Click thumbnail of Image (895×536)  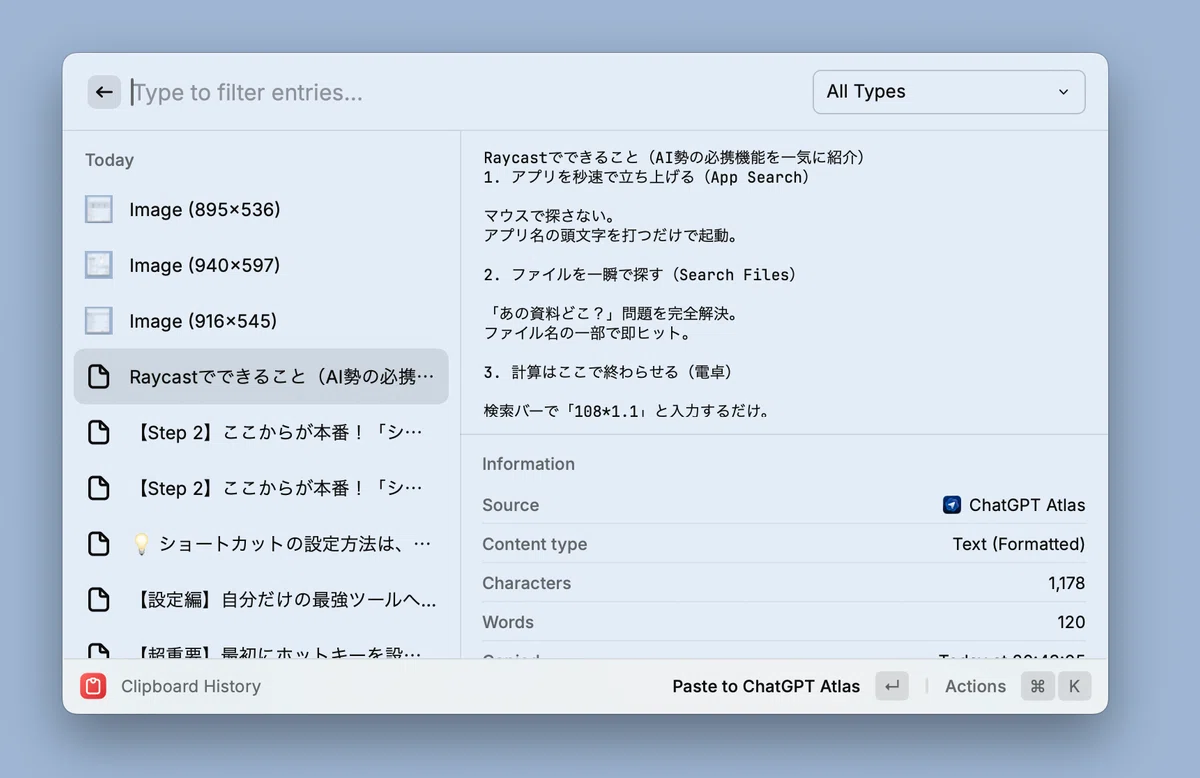pos(99,209)
